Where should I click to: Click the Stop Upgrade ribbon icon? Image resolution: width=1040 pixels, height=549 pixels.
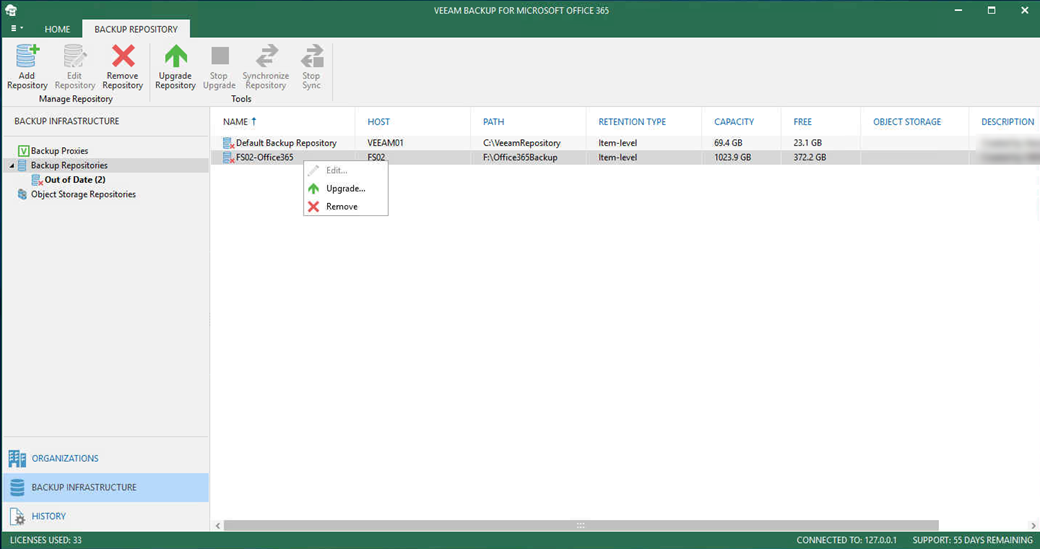220,56
